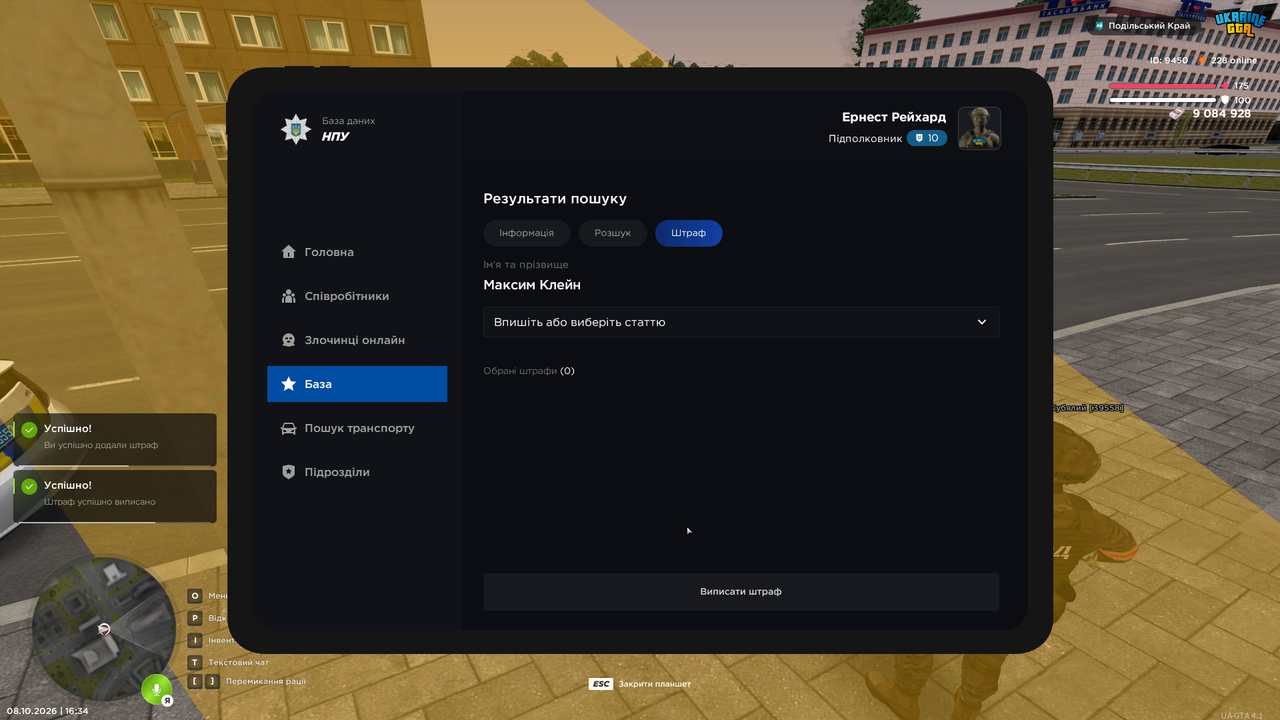Click the name Максим Клейн

click(x=532, y=285)
